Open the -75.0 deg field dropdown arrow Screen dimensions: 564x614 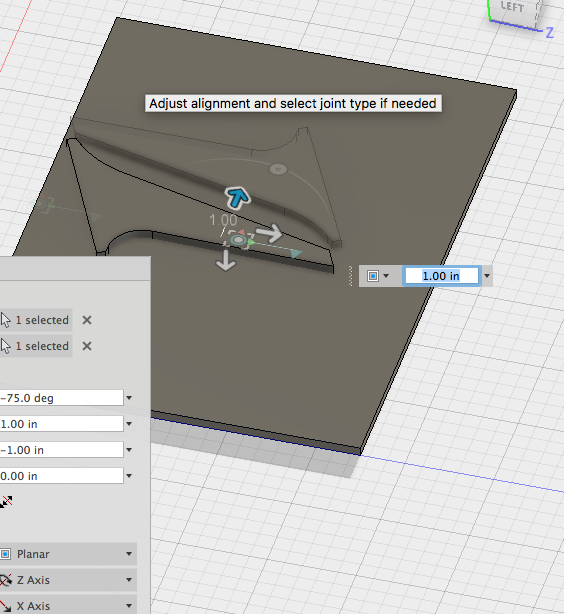coord(129,398)
